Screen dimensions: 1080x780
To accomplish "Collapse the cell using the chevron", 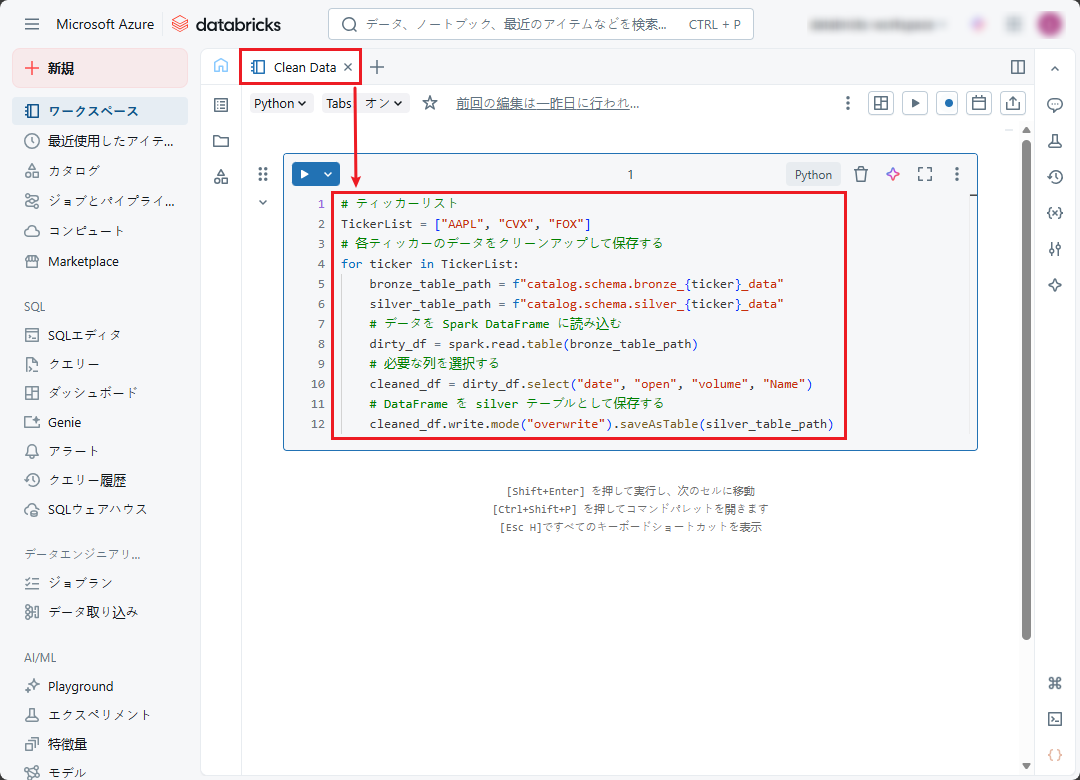I will point(263,202).
